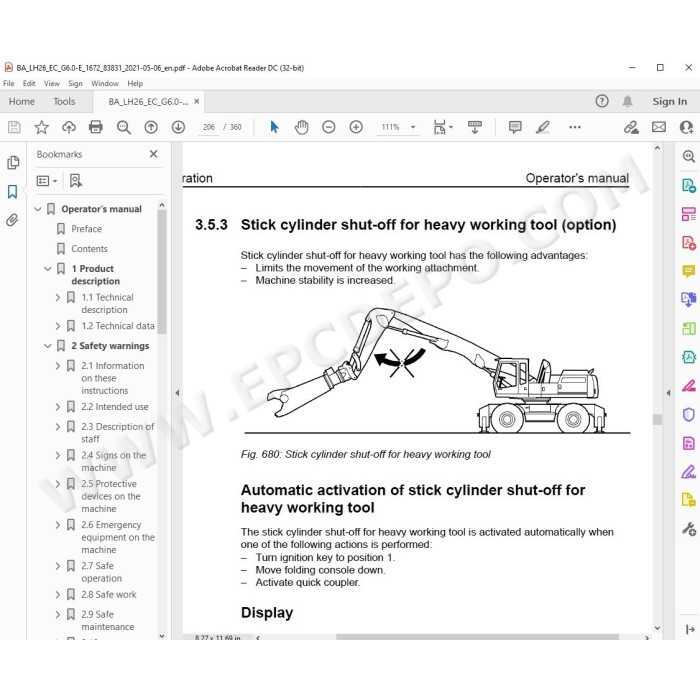Collapse the left navigation pane arrow
The image size is (700, 700).
tap(177, 393)
